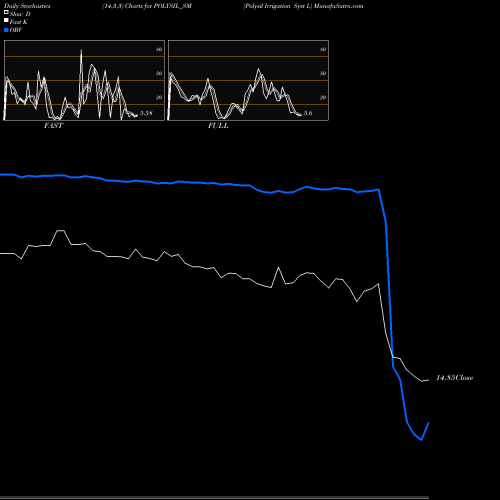Click the 80 axis label in FAST chart

pyautogui.click(x=159, y=49)
